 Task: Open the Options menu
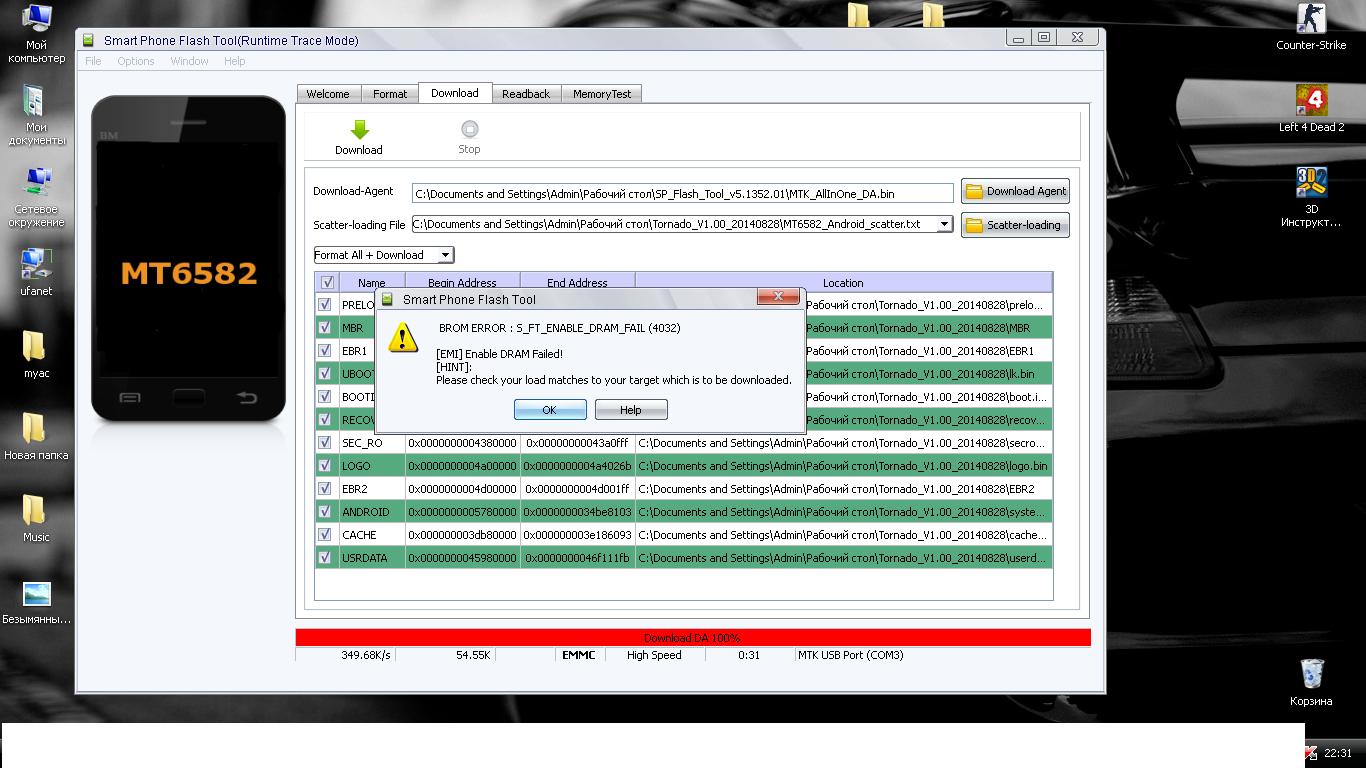coord(136,61)
